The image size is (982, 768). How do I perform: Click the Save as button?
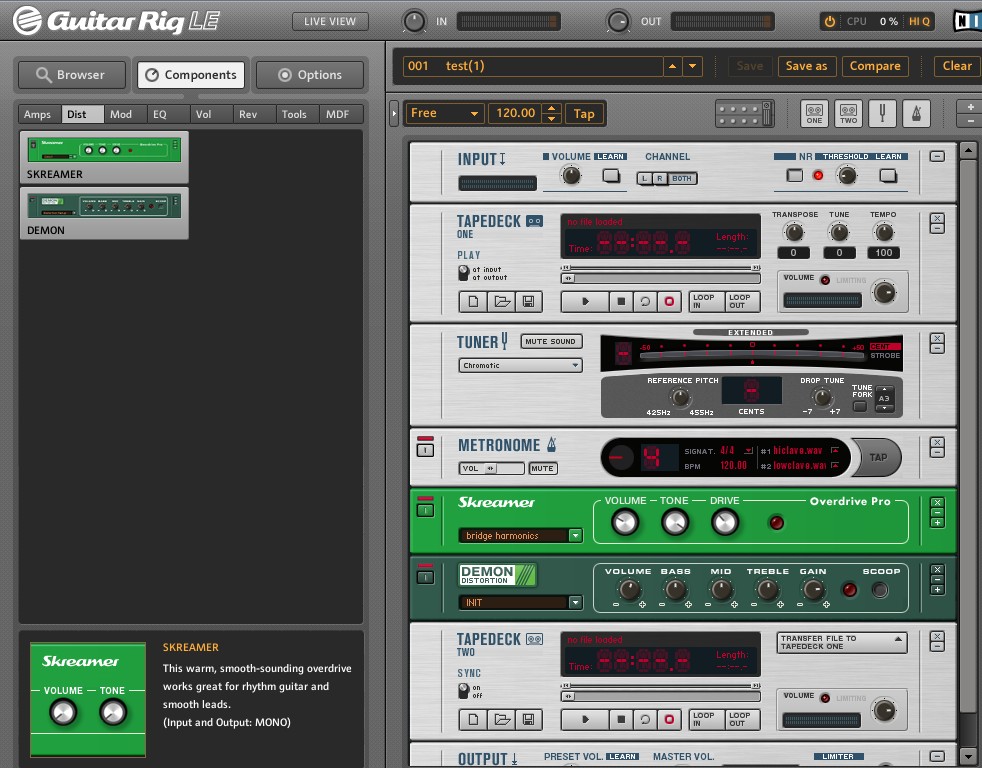(x=807, y=66)
